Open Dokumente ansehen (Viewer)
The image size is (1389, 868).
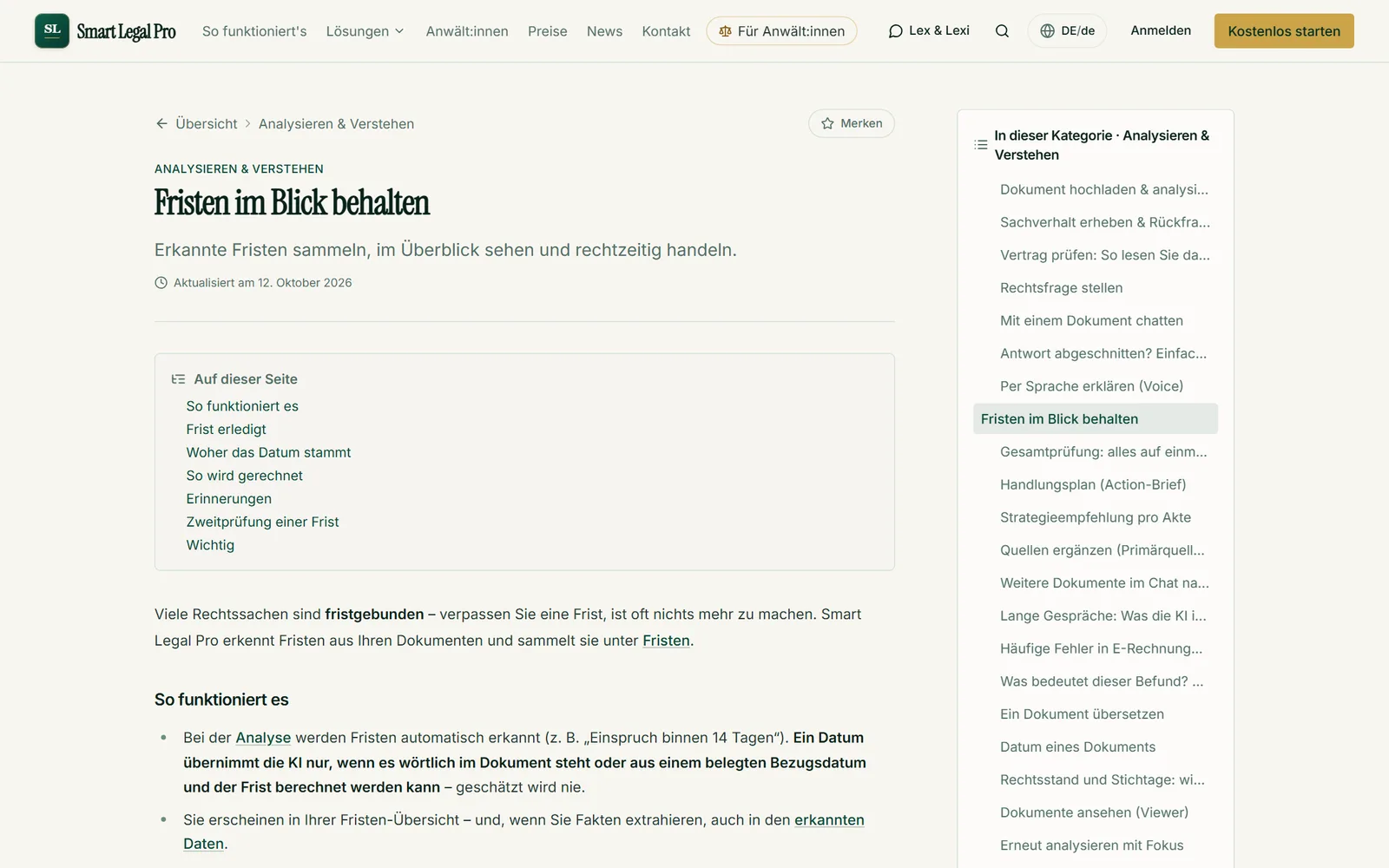pos(1096,812)
